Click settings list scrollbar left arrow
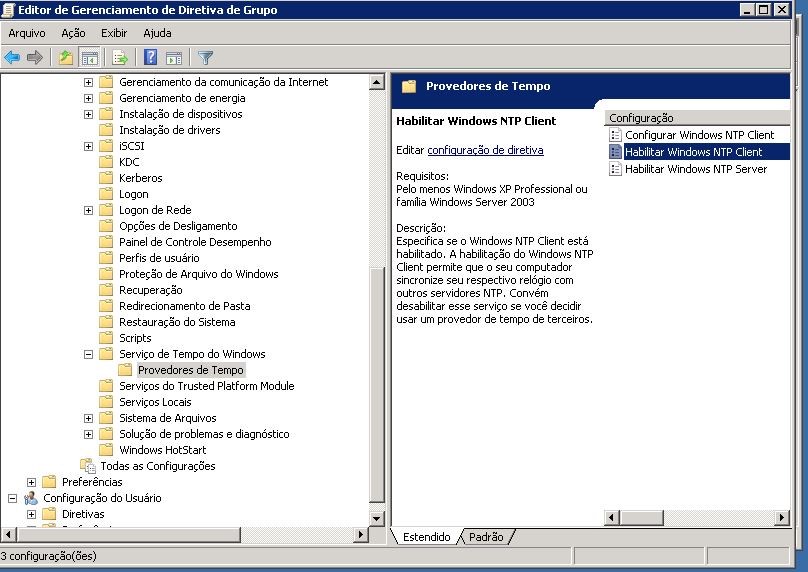This screenshot has height=572, width=808. click(x=612, y=517)
